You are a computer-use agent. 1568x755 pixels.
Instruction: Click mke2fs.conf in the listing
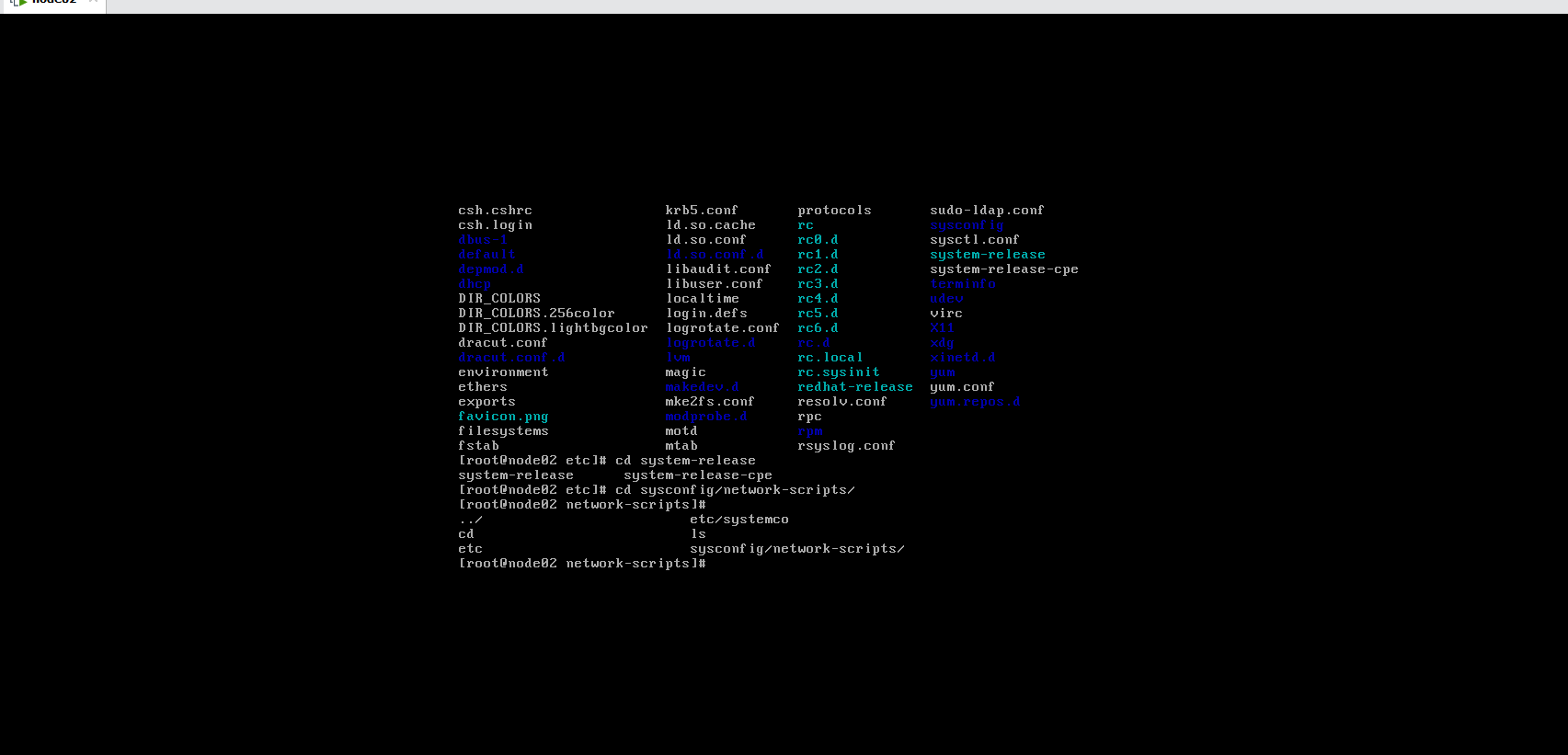tap(710, 402)
